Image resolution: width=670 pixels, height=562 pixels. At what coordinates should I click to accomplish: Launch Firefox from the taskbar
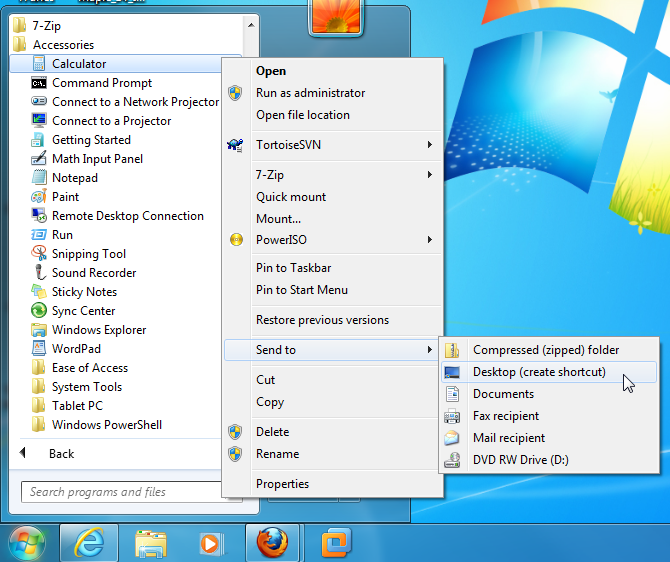tap(272, 543)
